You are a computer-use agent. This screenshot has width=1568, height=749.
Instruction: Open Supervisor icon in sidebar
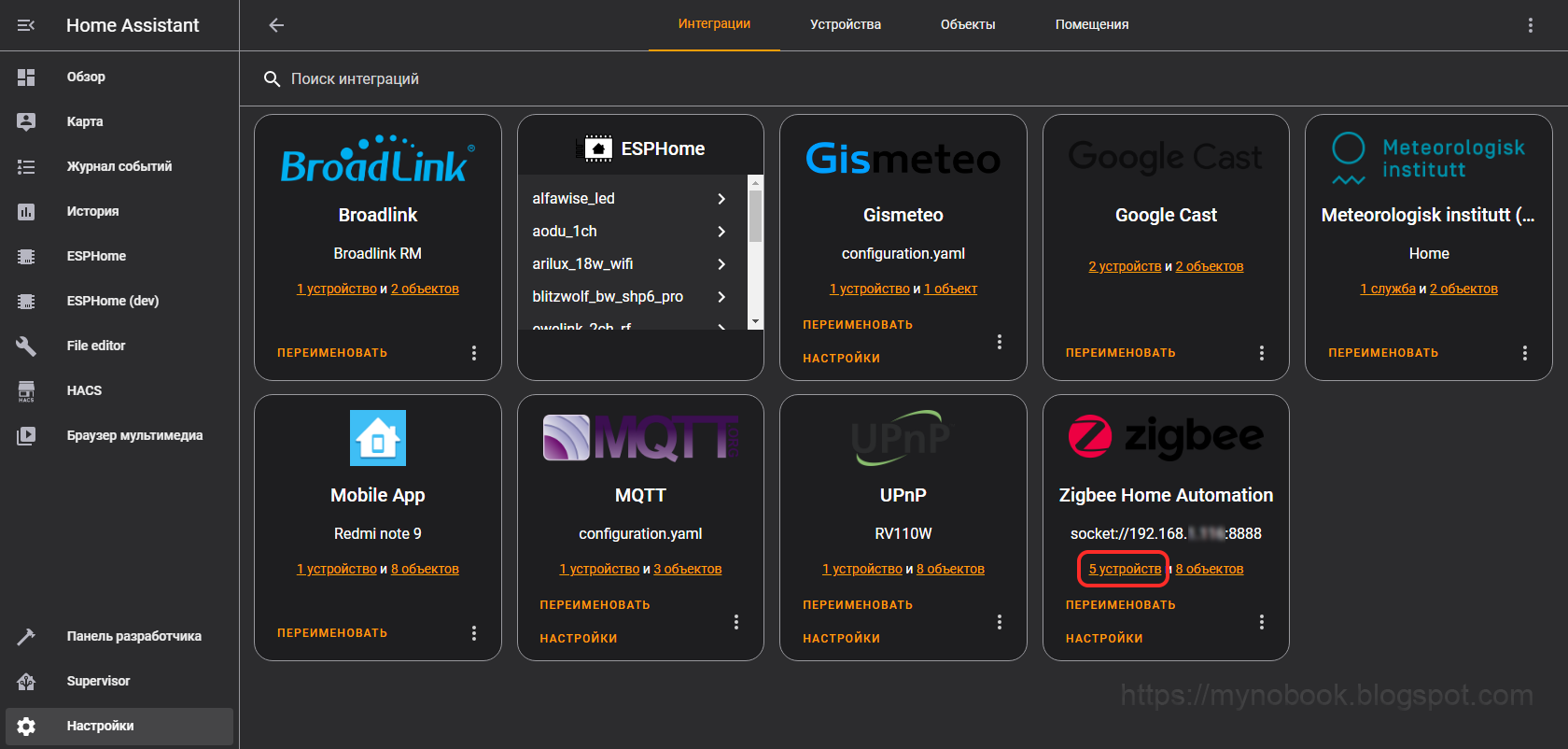26,681
